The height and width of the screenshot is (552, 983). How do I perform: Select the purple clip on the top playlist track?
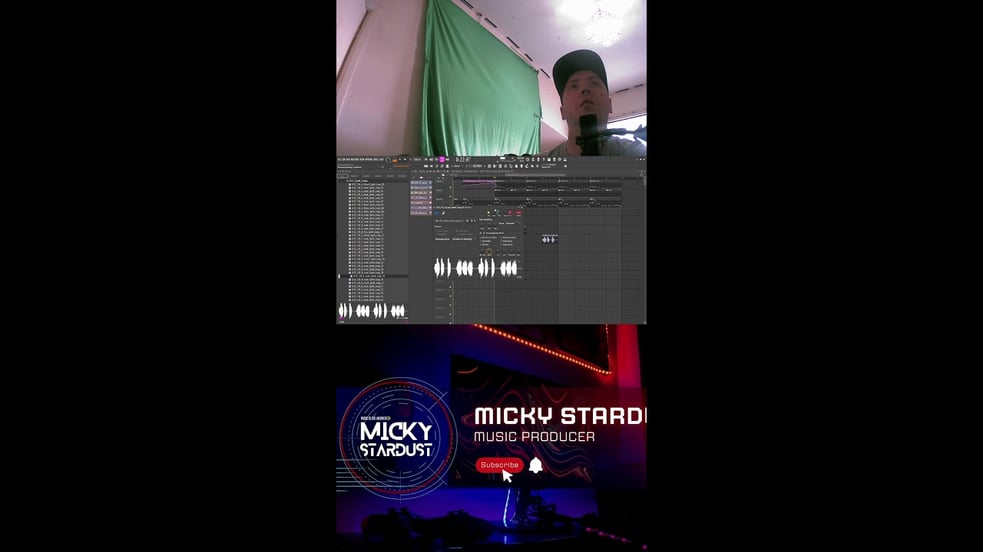(479, 182)
